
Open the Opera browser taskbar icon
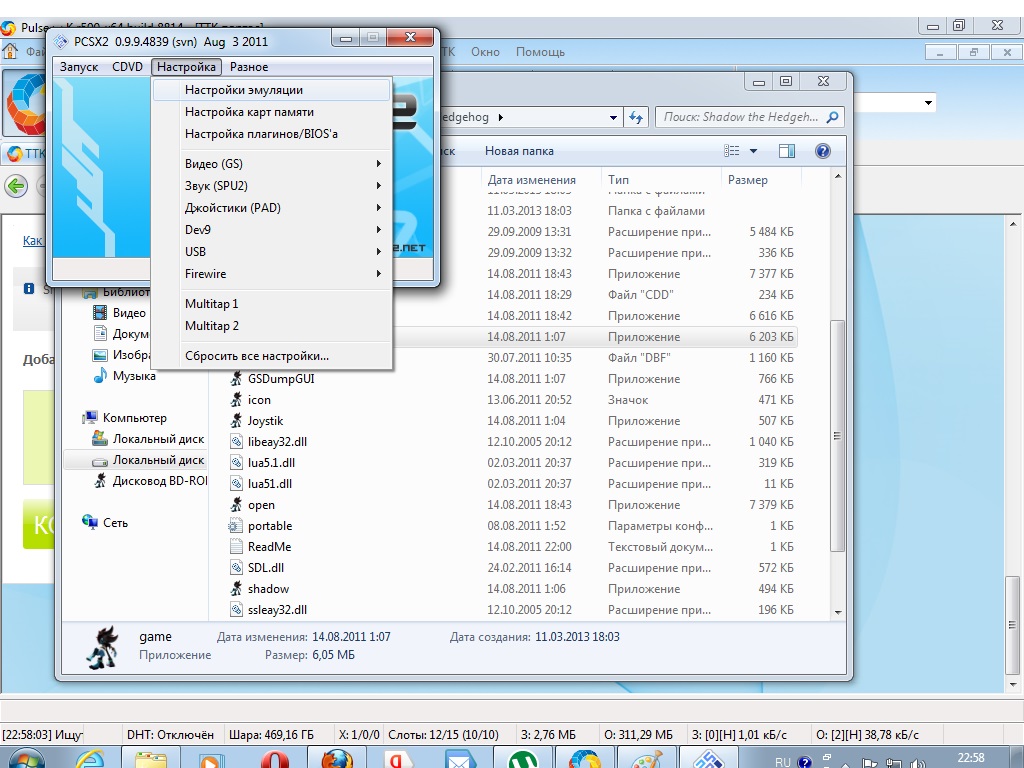275,759
